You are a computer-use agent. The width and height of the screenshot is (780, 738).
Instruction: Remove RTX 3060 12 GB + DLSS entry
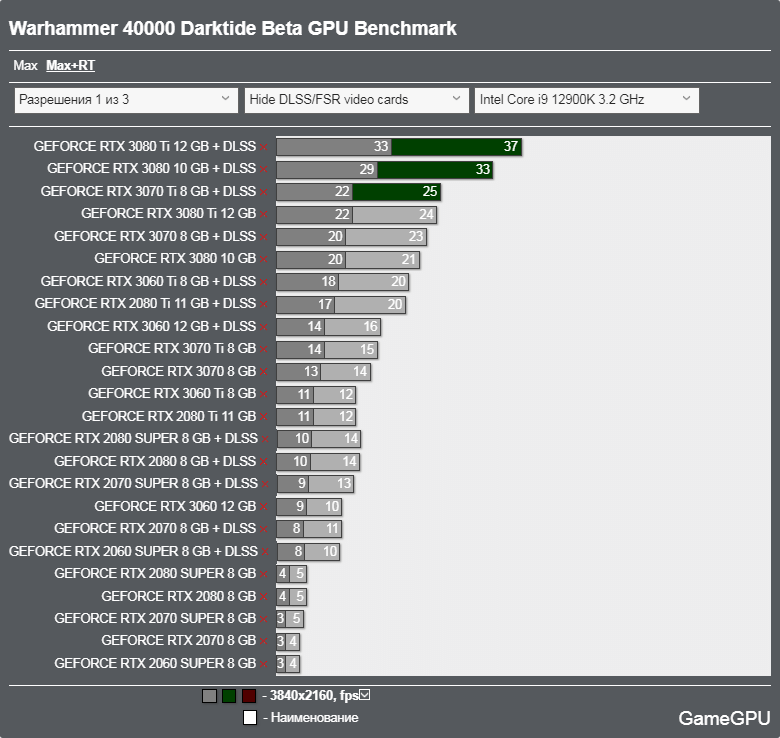tap(264, 327)
